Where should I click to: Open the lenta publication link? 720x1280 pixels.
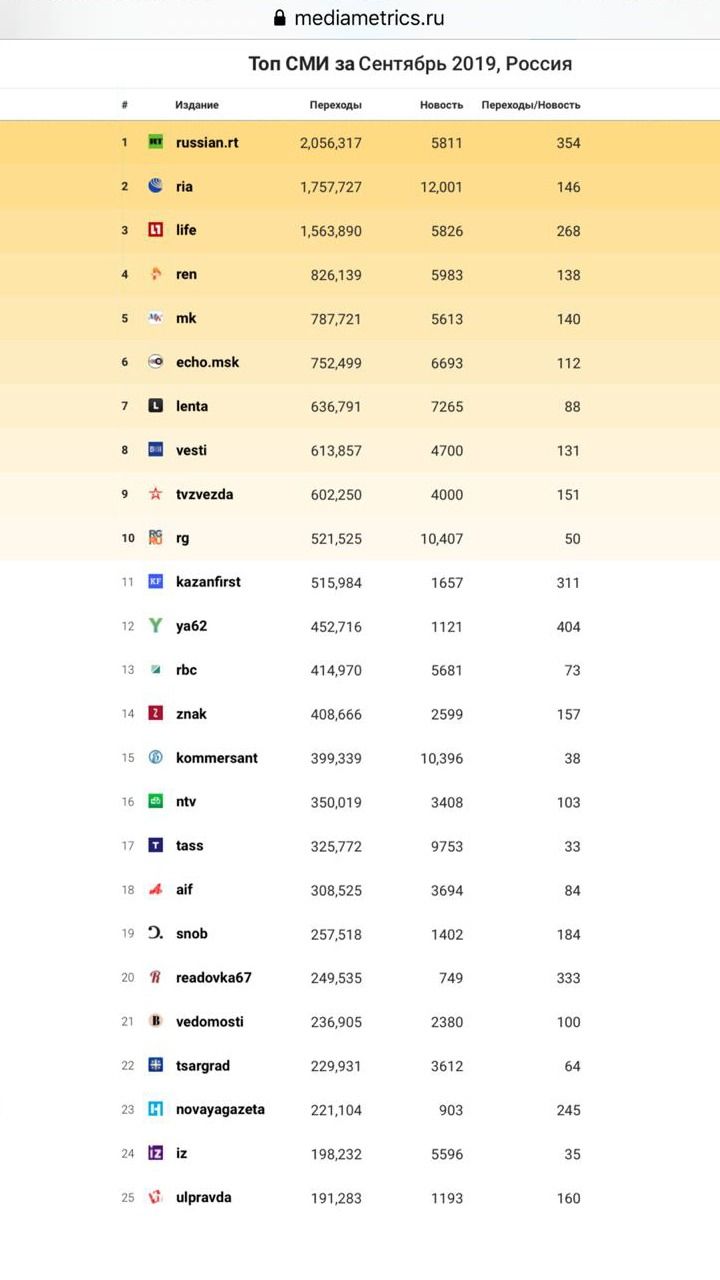pos(192,406)
